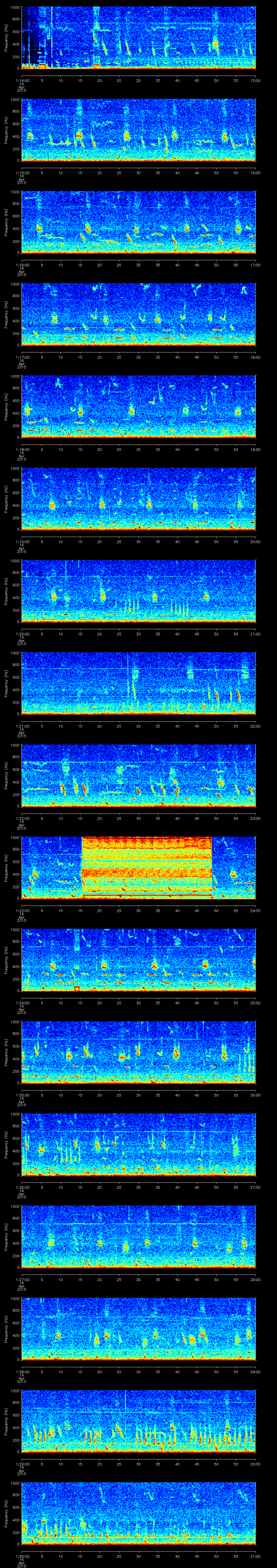Image resolution: width=277 pixels, height=1568 pixels.
Task: Select the spectrogram panel starting at 1:22:00
Action: 139,775
